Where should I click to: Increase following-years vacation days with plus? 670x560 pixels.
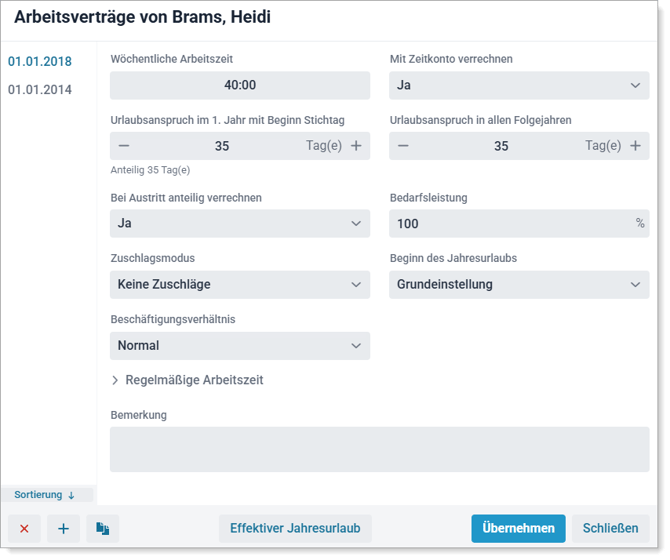click(635, 146)
